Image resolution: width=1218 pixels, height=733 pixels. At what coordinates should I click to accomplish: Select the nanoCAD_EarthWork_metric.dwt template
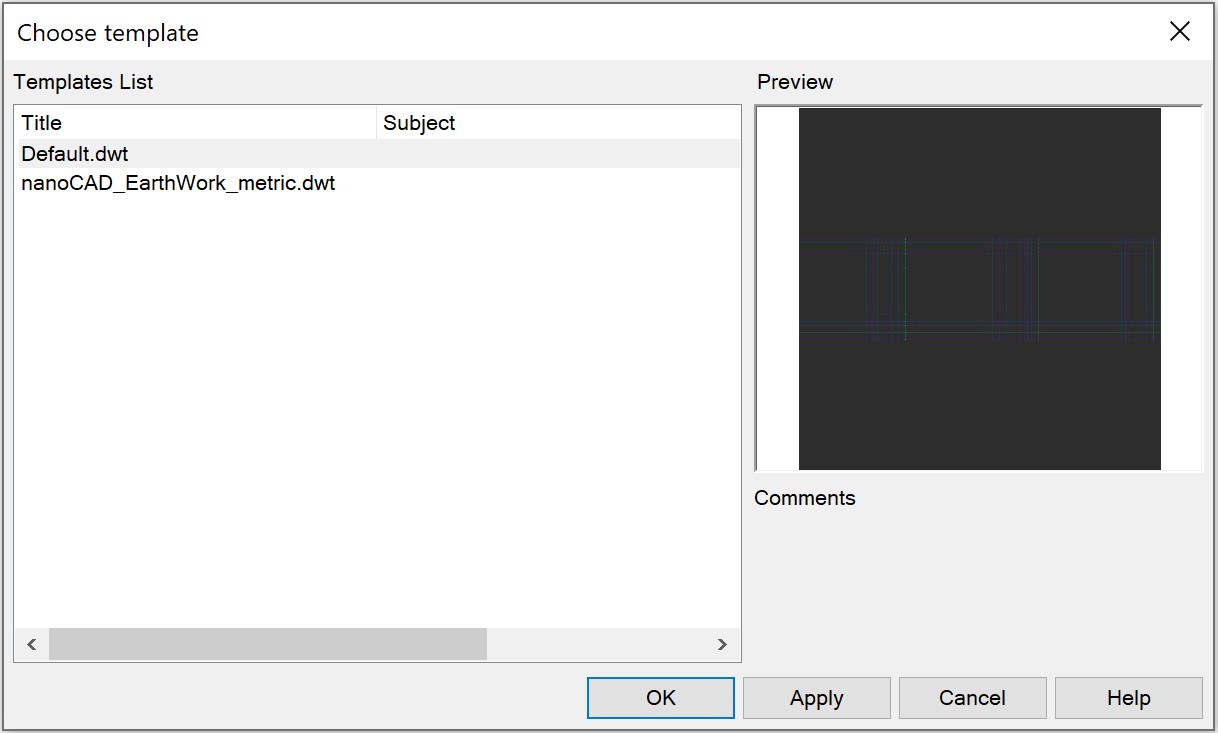pyautogui.click(x=178, y=184)
